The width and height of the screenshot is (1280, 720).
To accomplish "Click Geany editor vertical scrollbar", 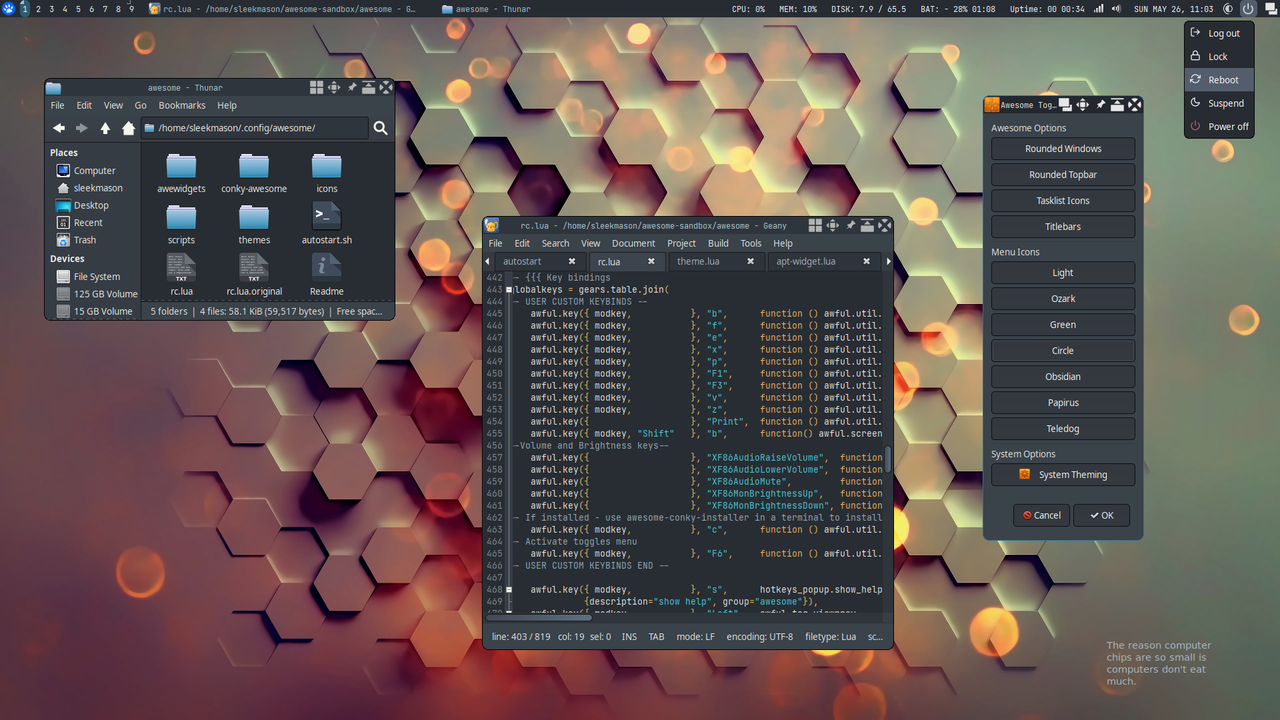I will pyautogui.click(x=888, y=459).
